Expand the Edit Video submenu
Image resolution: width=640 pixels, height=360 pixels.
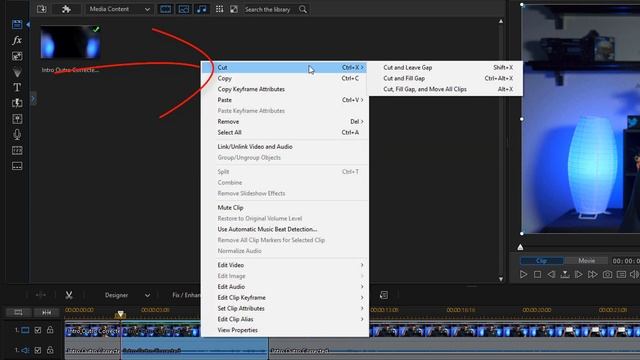[285, 265]
